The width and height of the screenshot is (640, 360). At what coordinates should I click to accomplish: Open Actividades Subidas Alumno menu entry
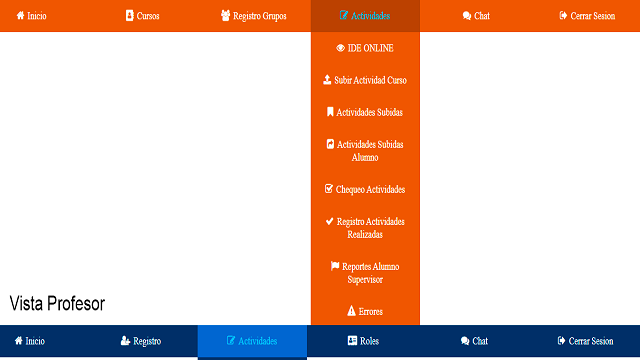pyautogui.click(x=365, y=151)
